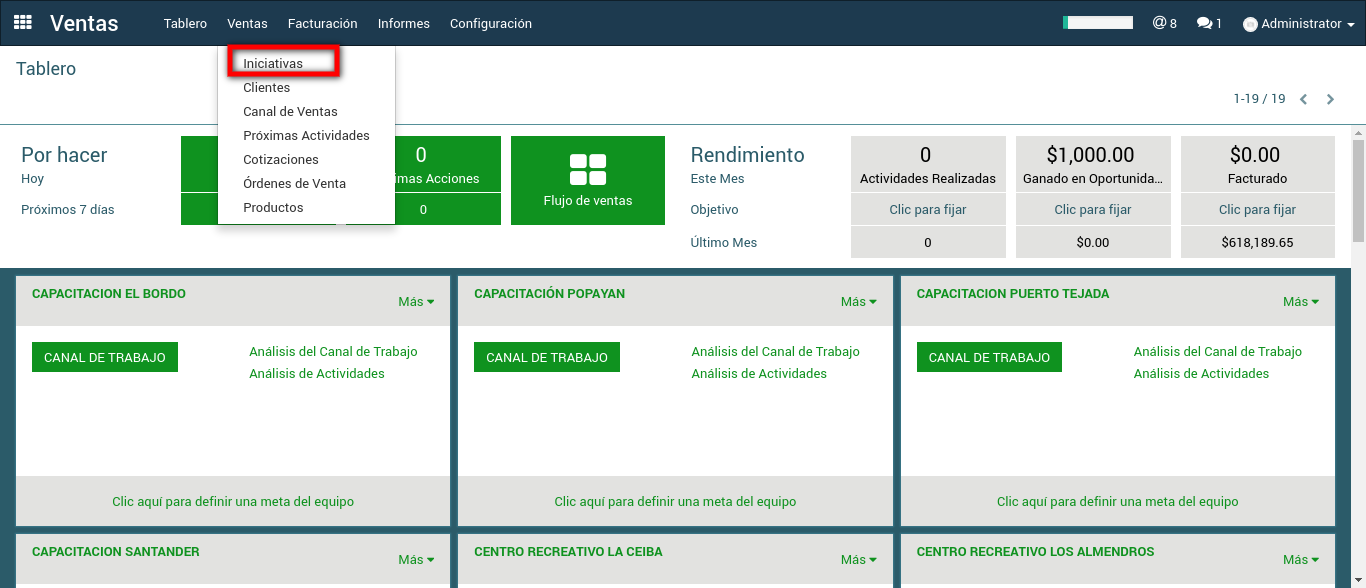The width and height of the screenshot is (1366, 588).
Task: Open the chat conversations icon
Action: (1204, 23)
